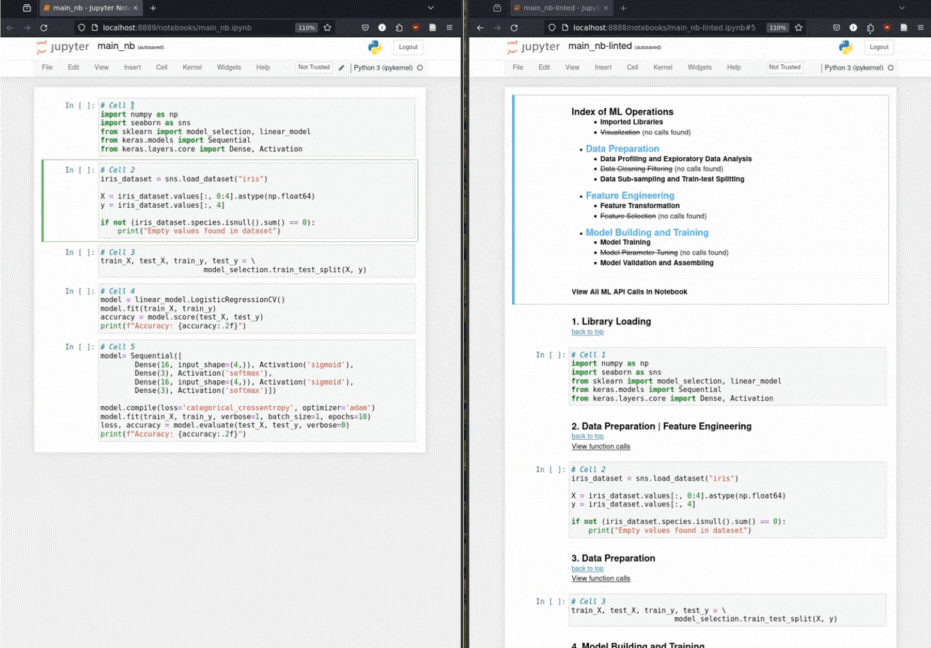Image resolution: width=931 pixels, height=648 pixels.
Task: Click the Jupyter logo beside main_nb title
Action: tap(62, 47)
